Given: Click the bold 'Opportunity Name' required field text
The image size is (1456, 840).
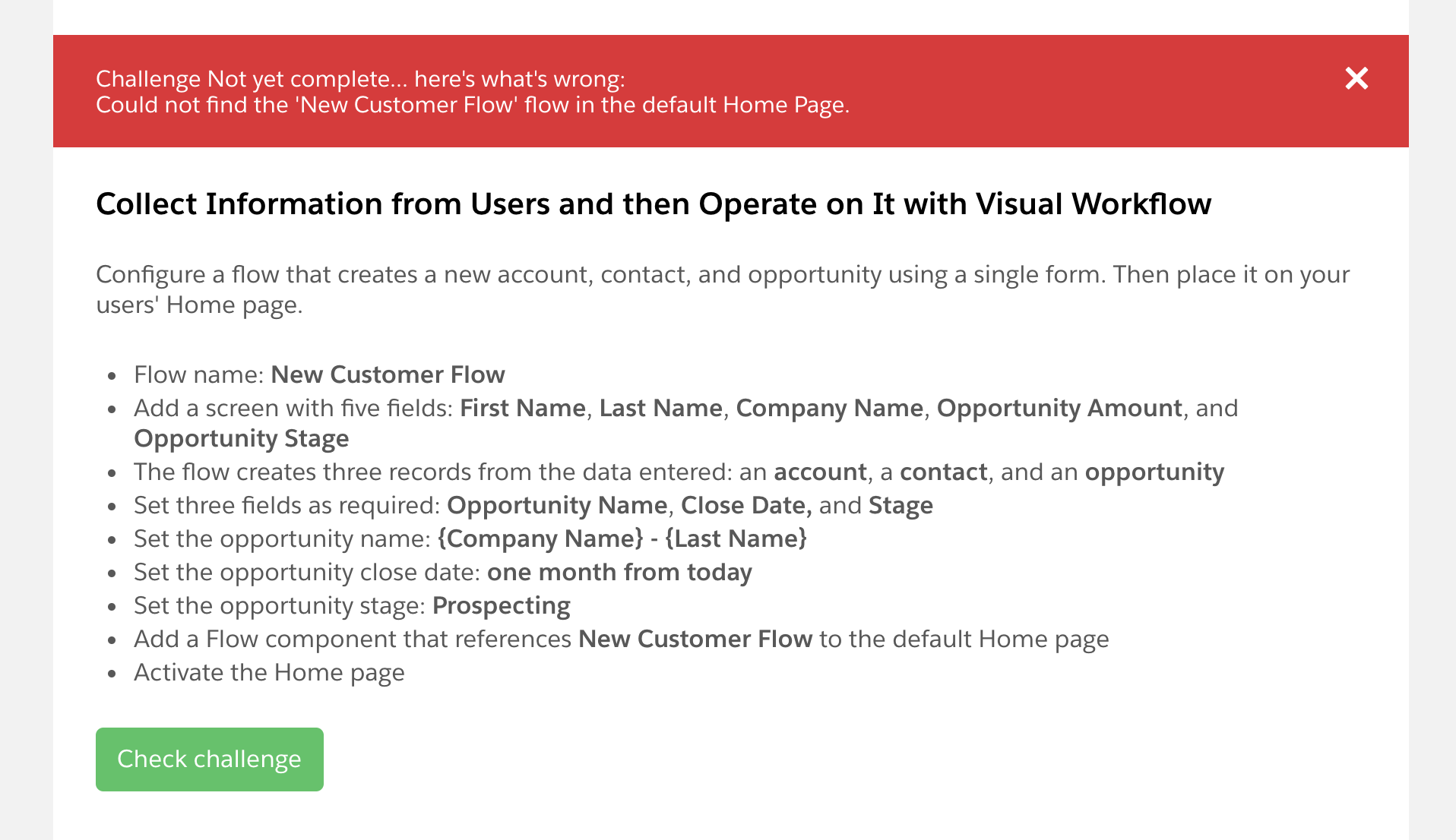Looking at the screenshot, I should point(557,505).
